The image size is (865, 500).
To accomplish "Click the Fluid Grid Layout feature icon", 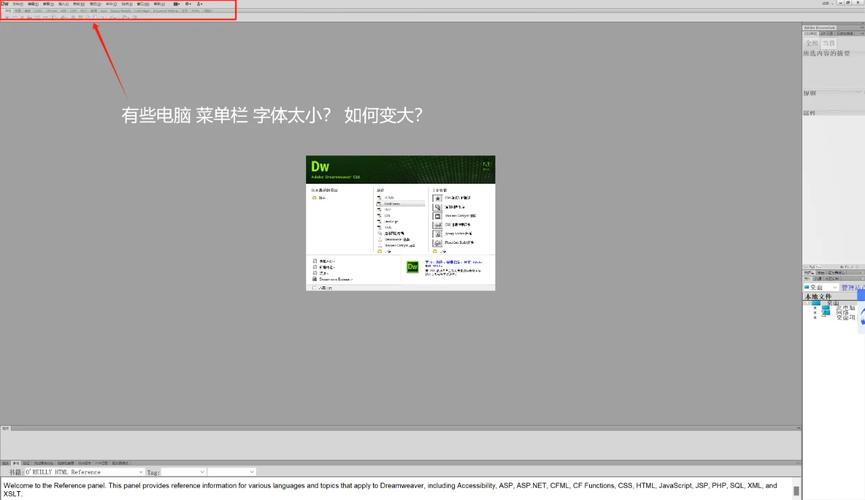I will pyautogui.click(x=437, y=208).
